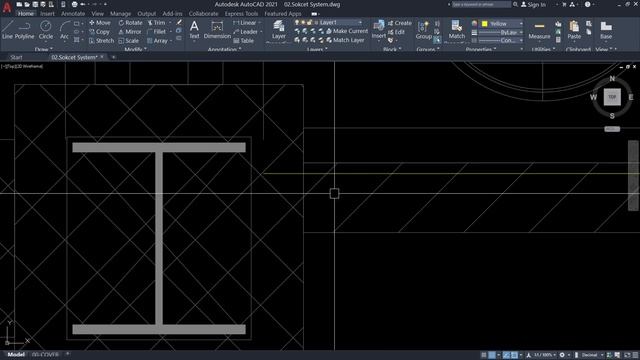Toggle snap mode in status bar

coord(492,355)
